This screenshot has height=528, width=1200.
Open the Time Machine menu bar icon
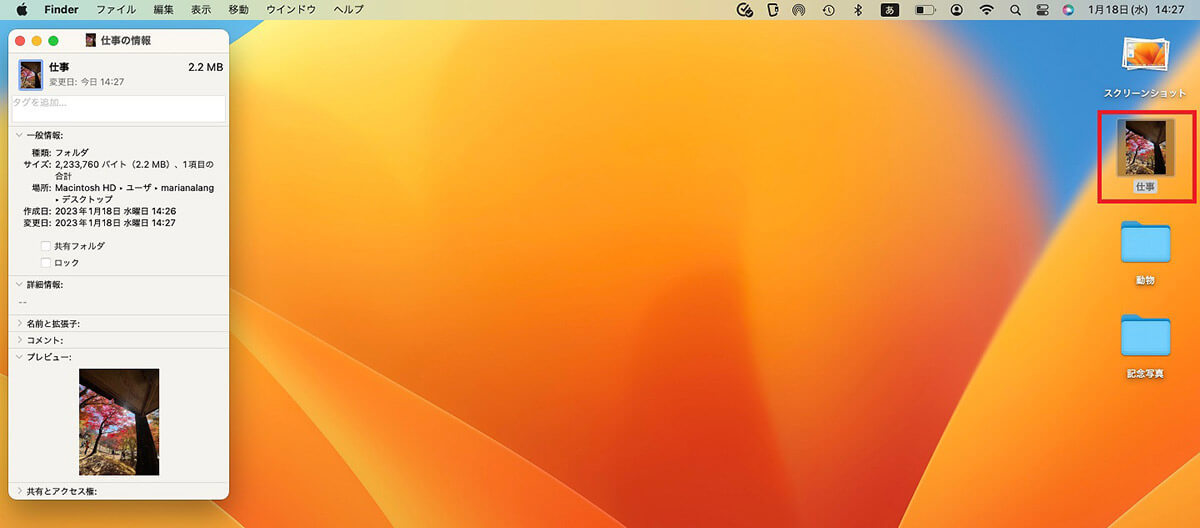pyautogui.click(x=828, y=9)
